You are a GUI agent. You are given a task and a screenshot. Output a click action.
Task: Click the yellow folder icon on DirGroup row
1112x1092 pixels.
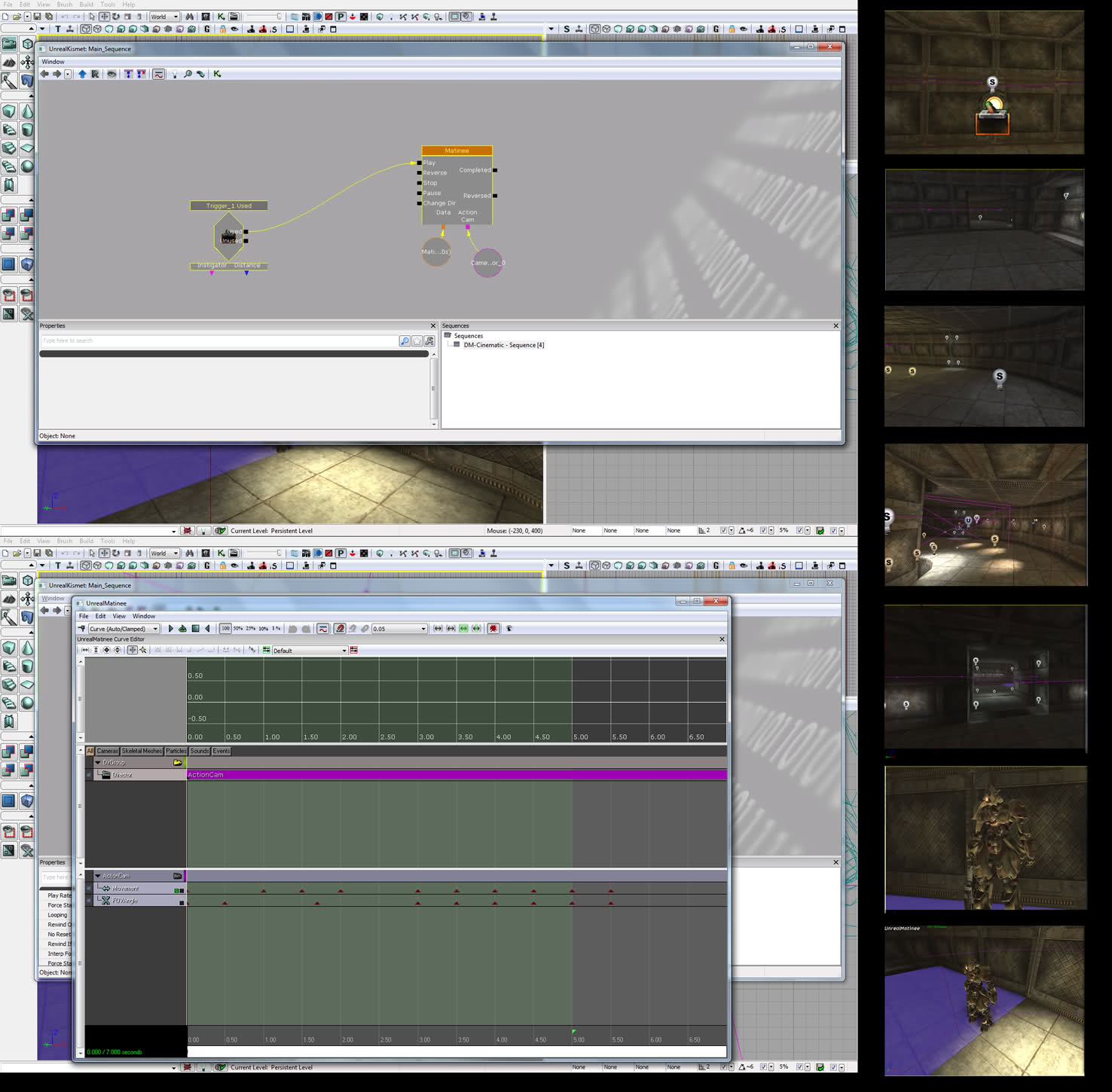(178, 762)
